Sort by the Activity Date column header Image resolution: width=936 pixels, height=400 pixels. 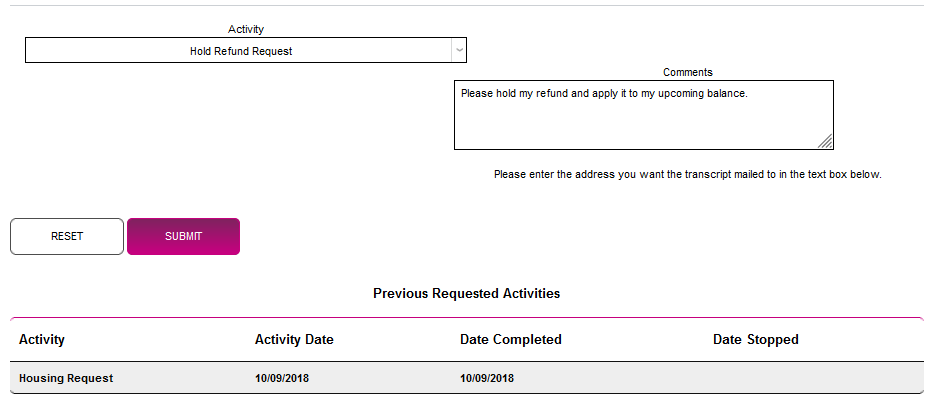point(294,340)
